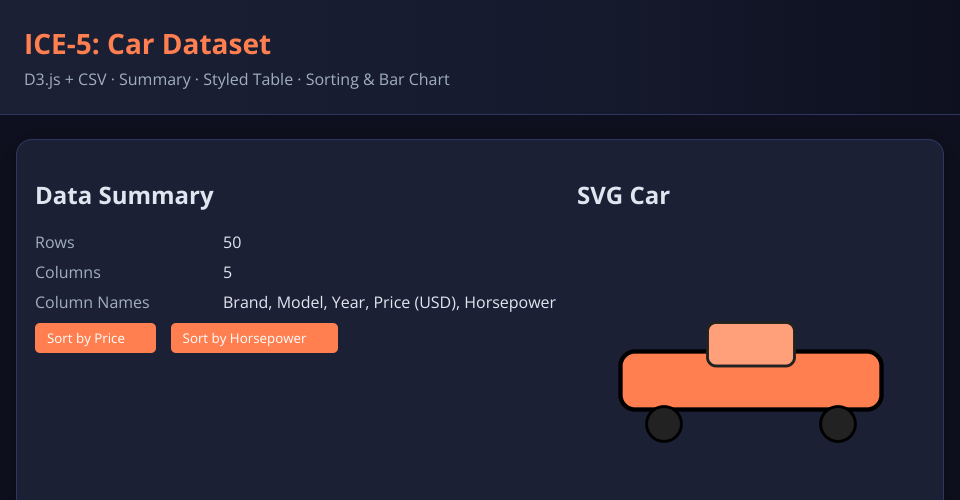Select the SVG Car heading
This screenshot has width=960, height=500.
[x=623, y=196]
